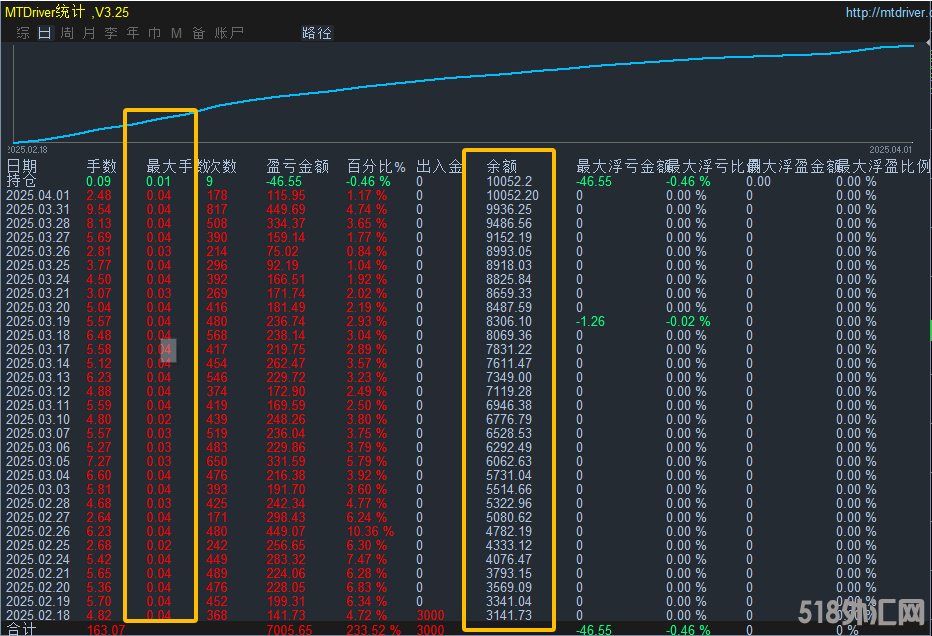The image size is (932, 636).
Task: Click the 日期 column header
Action: pyautogui.click(x=22, y=166)
